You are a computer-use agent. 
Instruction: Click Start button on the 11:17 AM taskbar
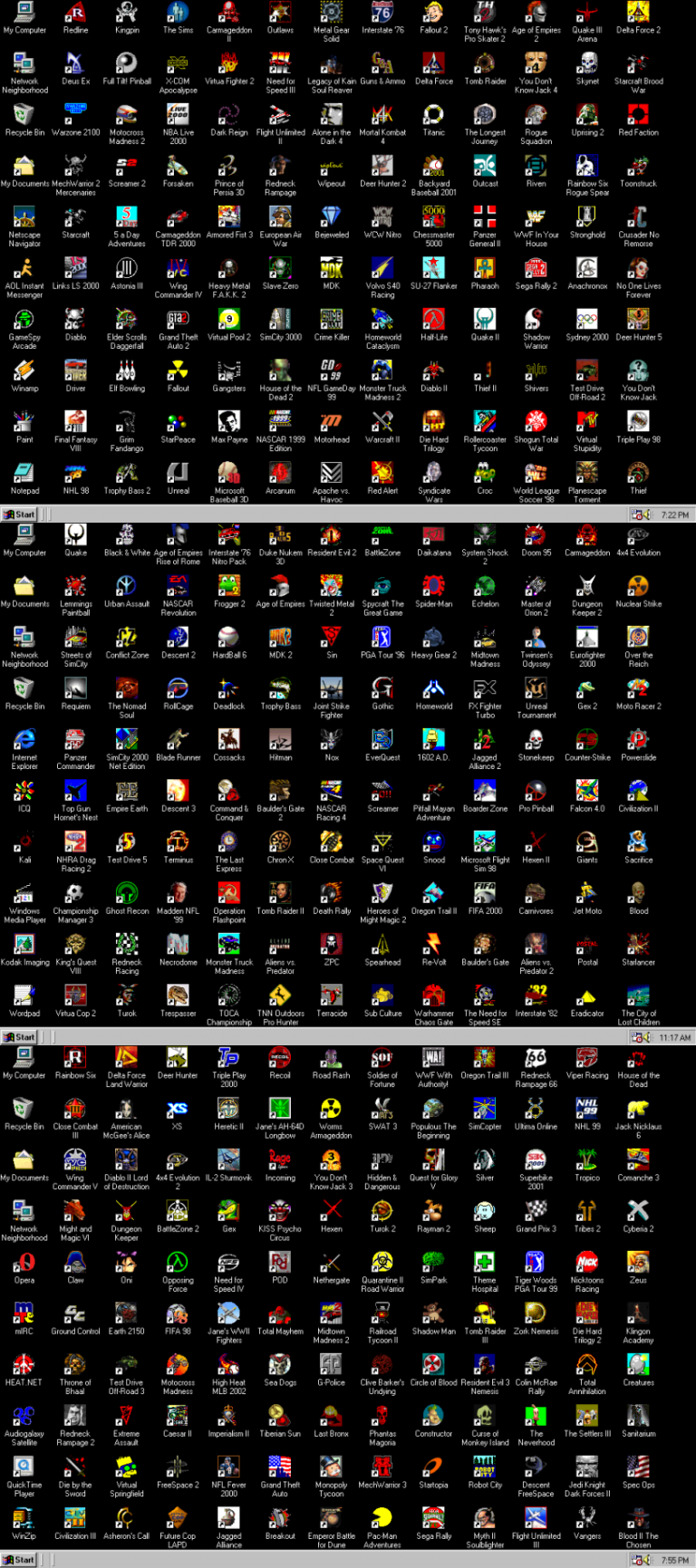coord(19,1037)
